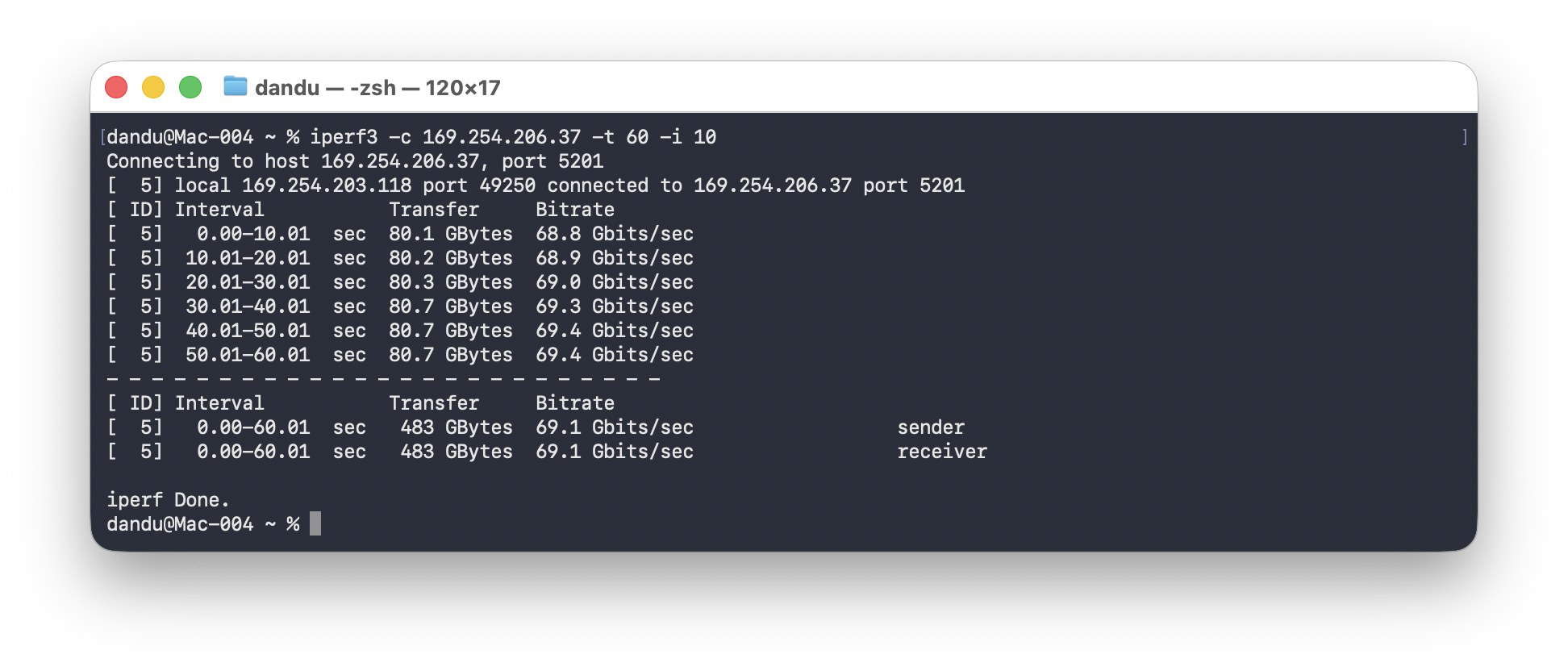Click the 'receiver' label in summary
This screenshot has width=1568, height=671.
click(942, 452)
